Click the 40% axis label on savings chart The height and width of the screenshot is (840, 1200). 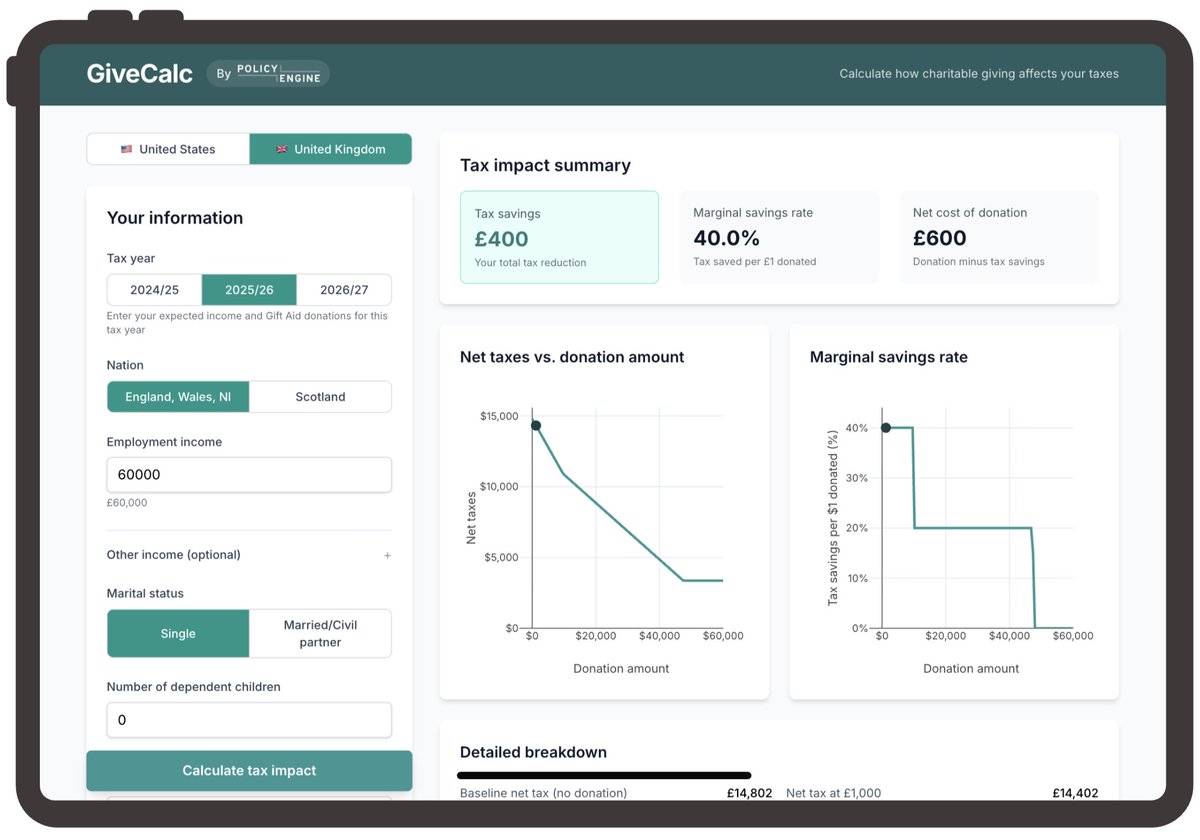click(x=857, y=428)
